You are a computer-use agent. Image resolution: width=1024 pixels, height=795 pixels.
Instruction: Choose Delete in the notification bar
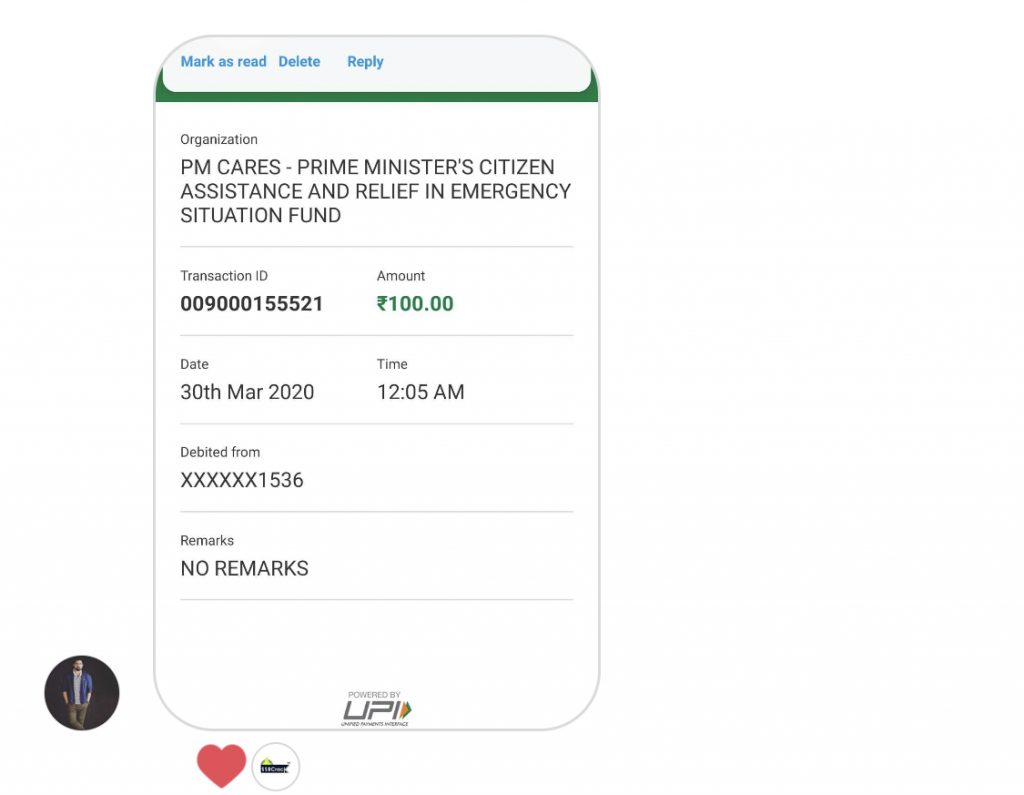click(299, 61)
